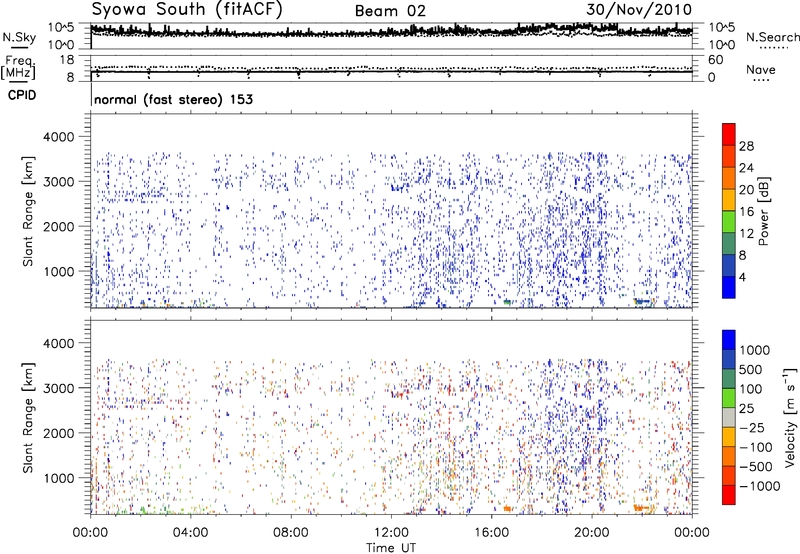
Task: Select the 'Beam 02' header label
Action: (x=390, y=11)
